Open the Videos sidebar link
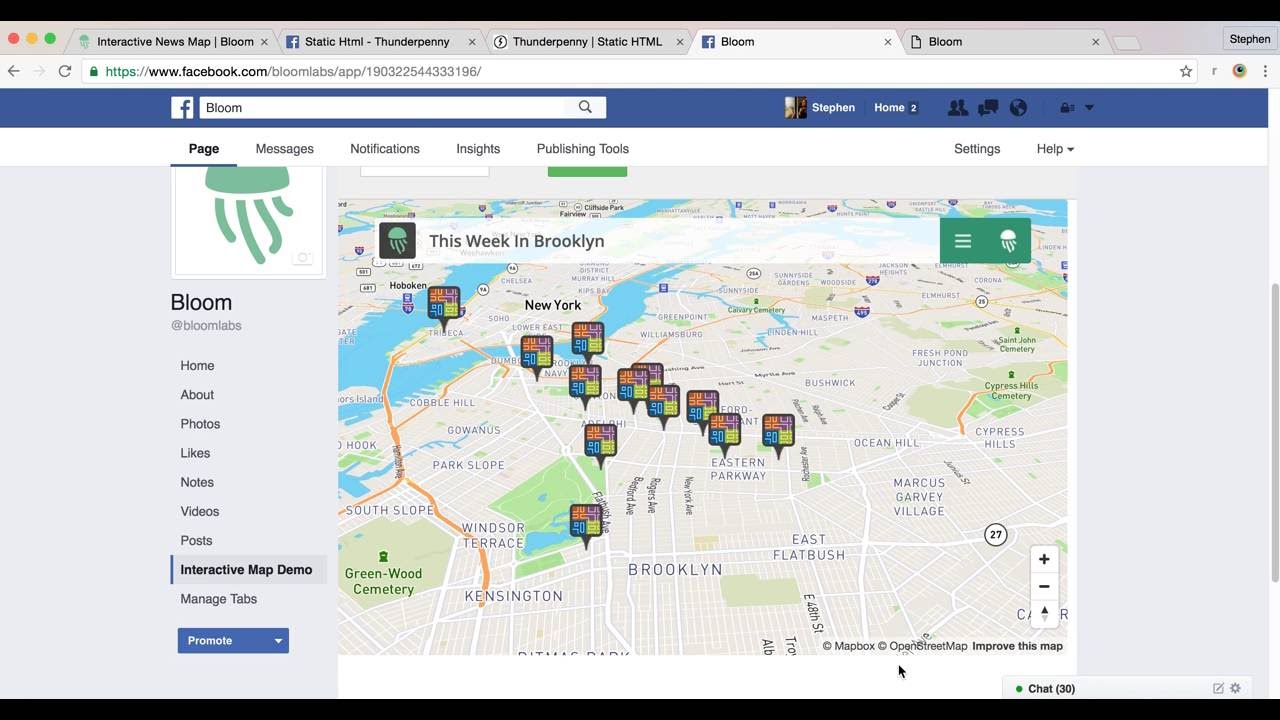This screenshot has height=720, width=1280. 200,511
